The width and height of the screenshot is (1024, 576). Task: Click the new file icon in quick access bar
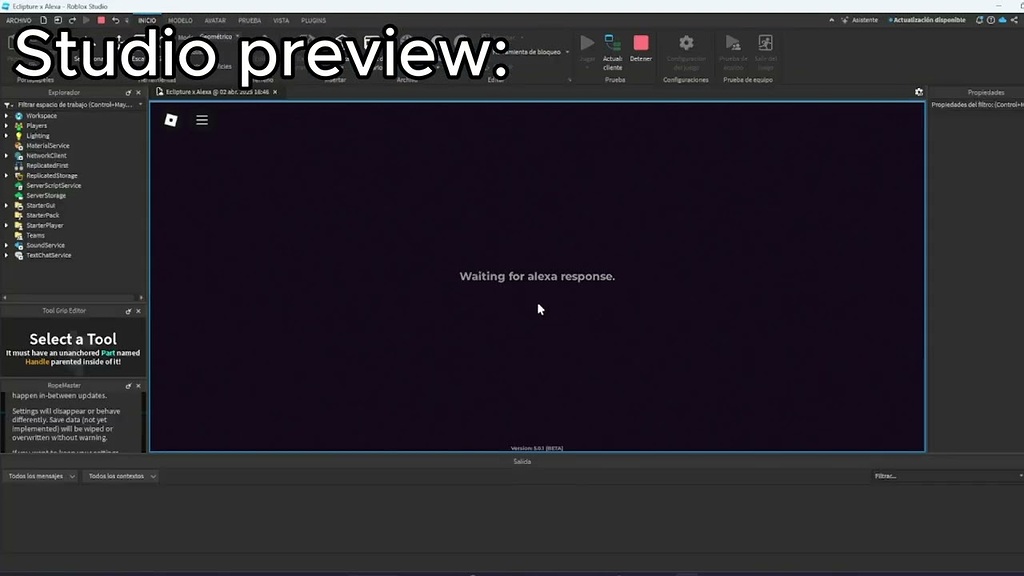(44, 20)
